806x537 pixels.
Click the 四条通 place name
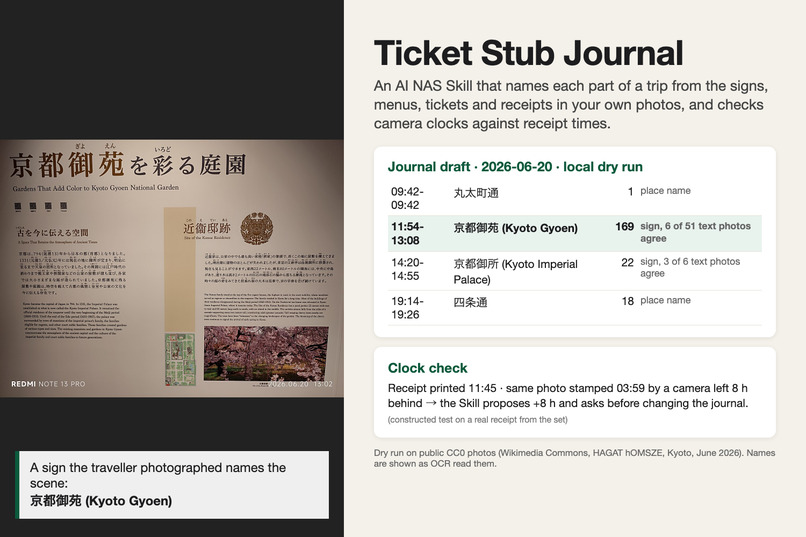click(470, 302)
